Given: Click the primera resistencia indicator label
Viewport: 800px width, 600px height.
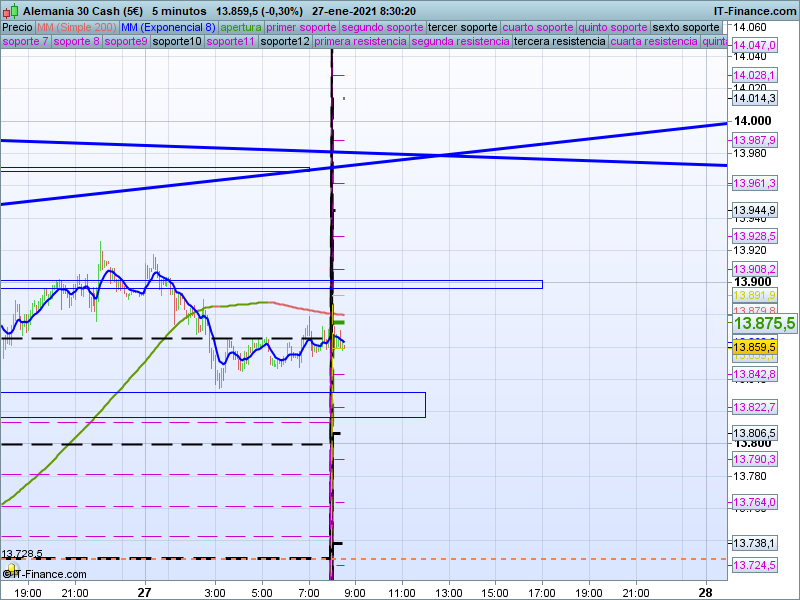Looking at the screenshot, I should [359, 42].
